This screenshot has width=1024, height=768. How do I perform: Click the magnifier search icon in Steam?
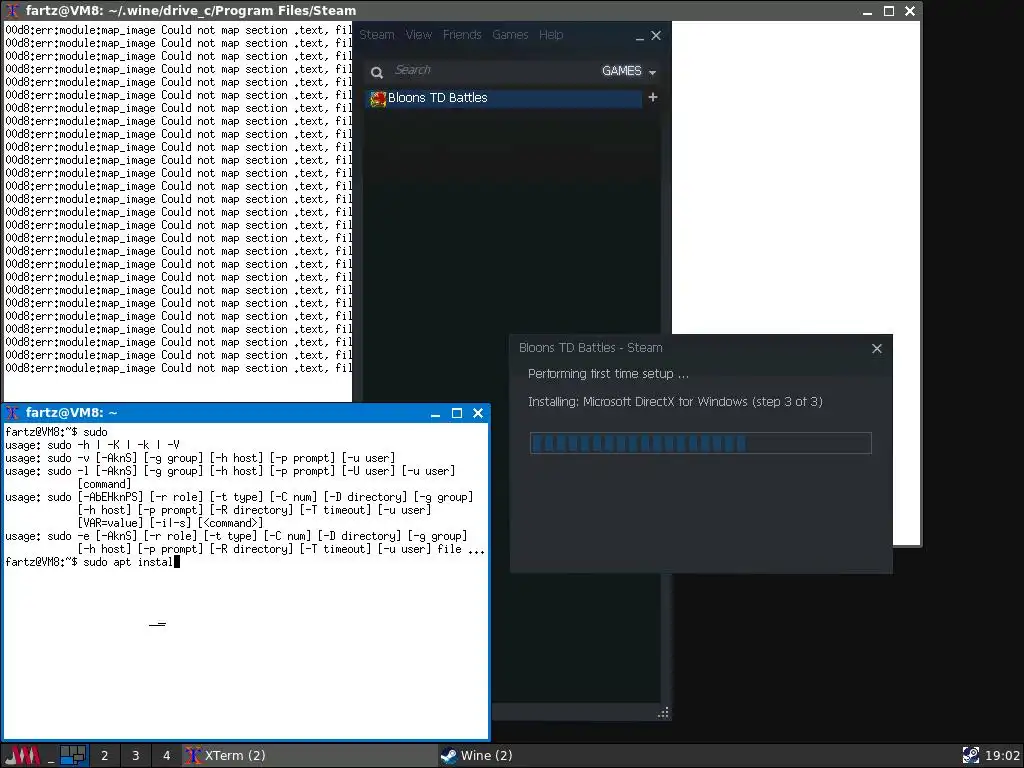[x=377, y=72]
